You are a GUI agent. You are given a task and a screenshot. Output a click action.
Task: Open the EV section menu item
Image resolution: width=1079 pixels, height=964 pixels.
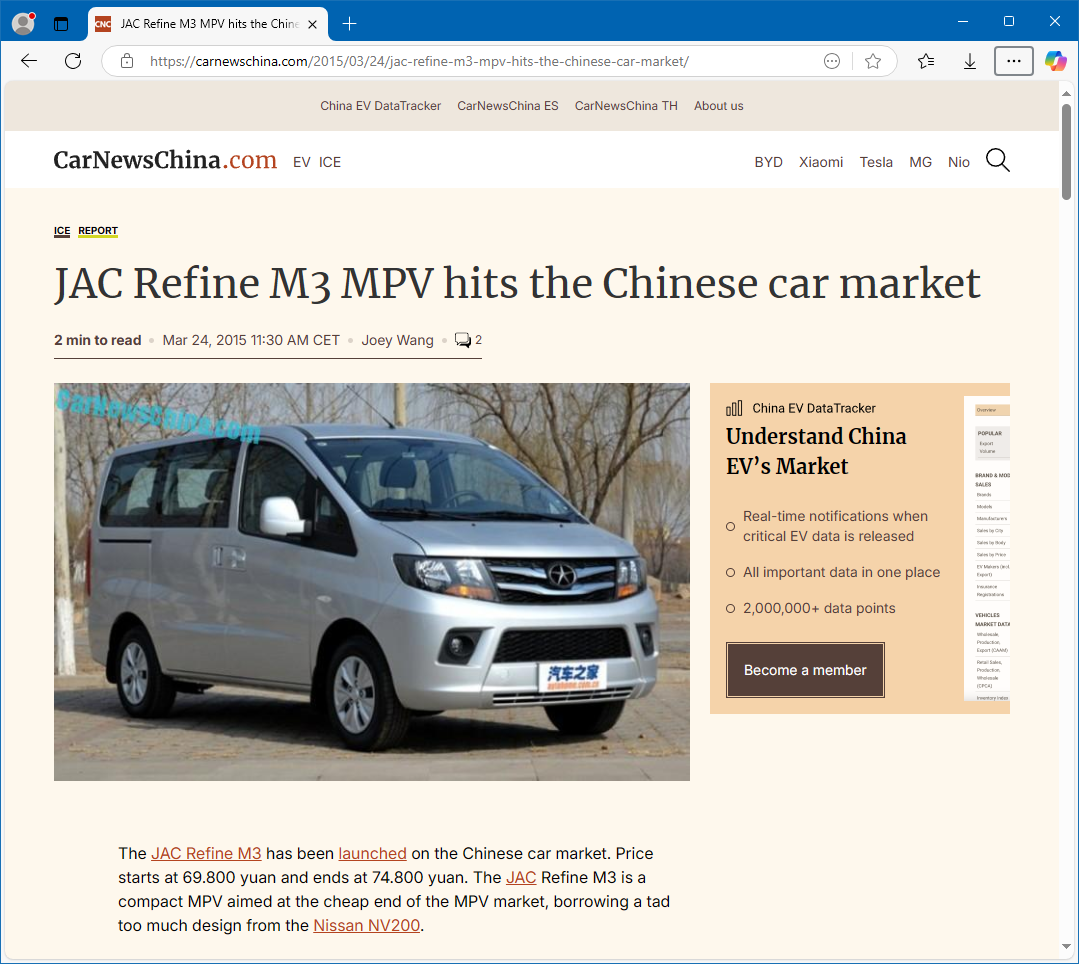coord(301,162)
